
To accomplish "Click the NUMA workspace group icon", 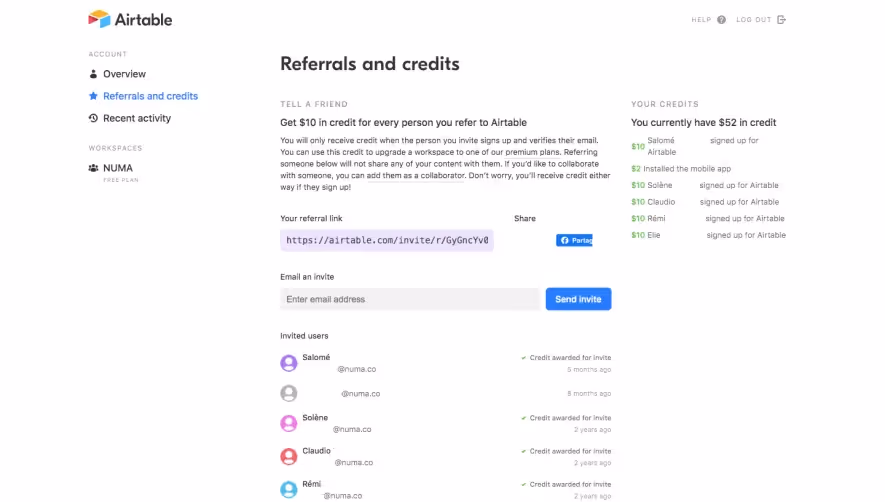I will point(93,168).
